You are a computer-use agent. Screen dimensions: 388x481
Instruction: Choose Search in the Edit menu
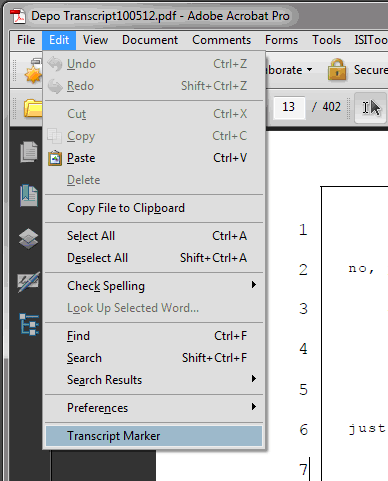(154, 358)
